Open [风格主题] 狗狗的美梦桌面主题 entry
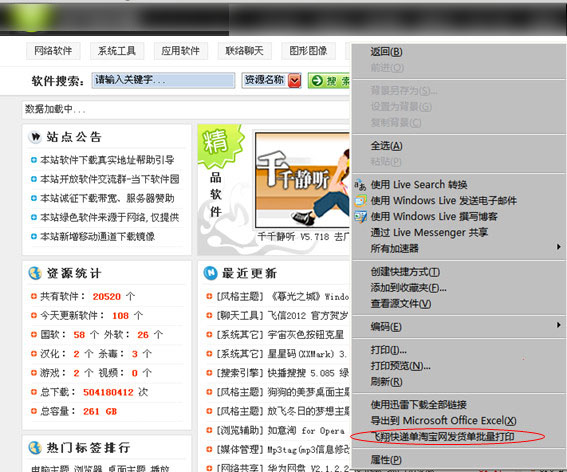The width and height of the screenshot is (567, 472). [283, 392]
